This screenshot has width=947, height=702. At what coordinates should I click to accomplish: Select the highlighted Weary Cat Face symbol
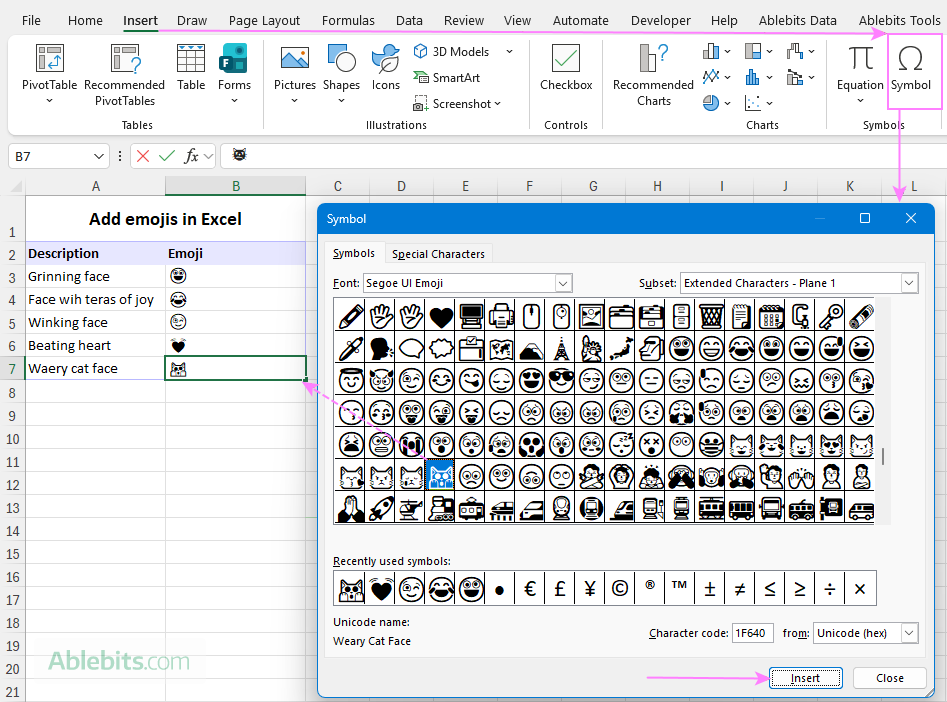tap(440, 475)
